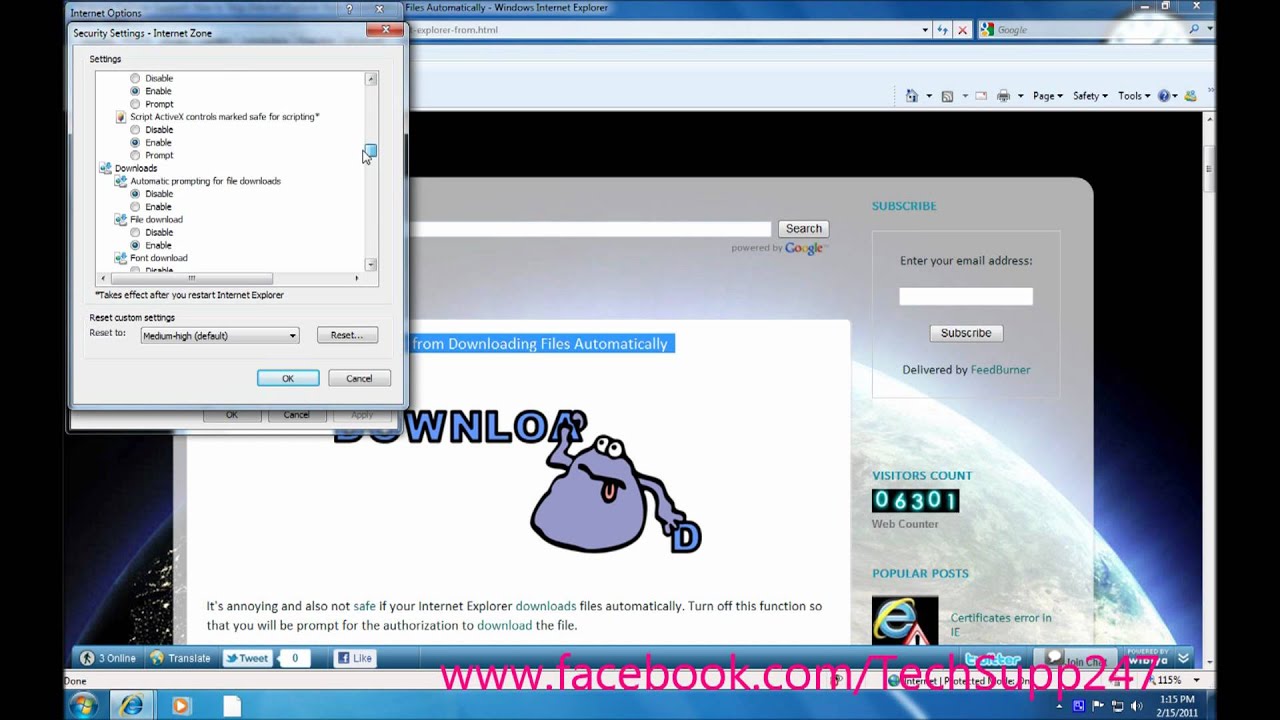The width and height of the screenshot is (1280, 720).
Task: Click the Google search box in IE
Action: click(x=1090, y=30)
